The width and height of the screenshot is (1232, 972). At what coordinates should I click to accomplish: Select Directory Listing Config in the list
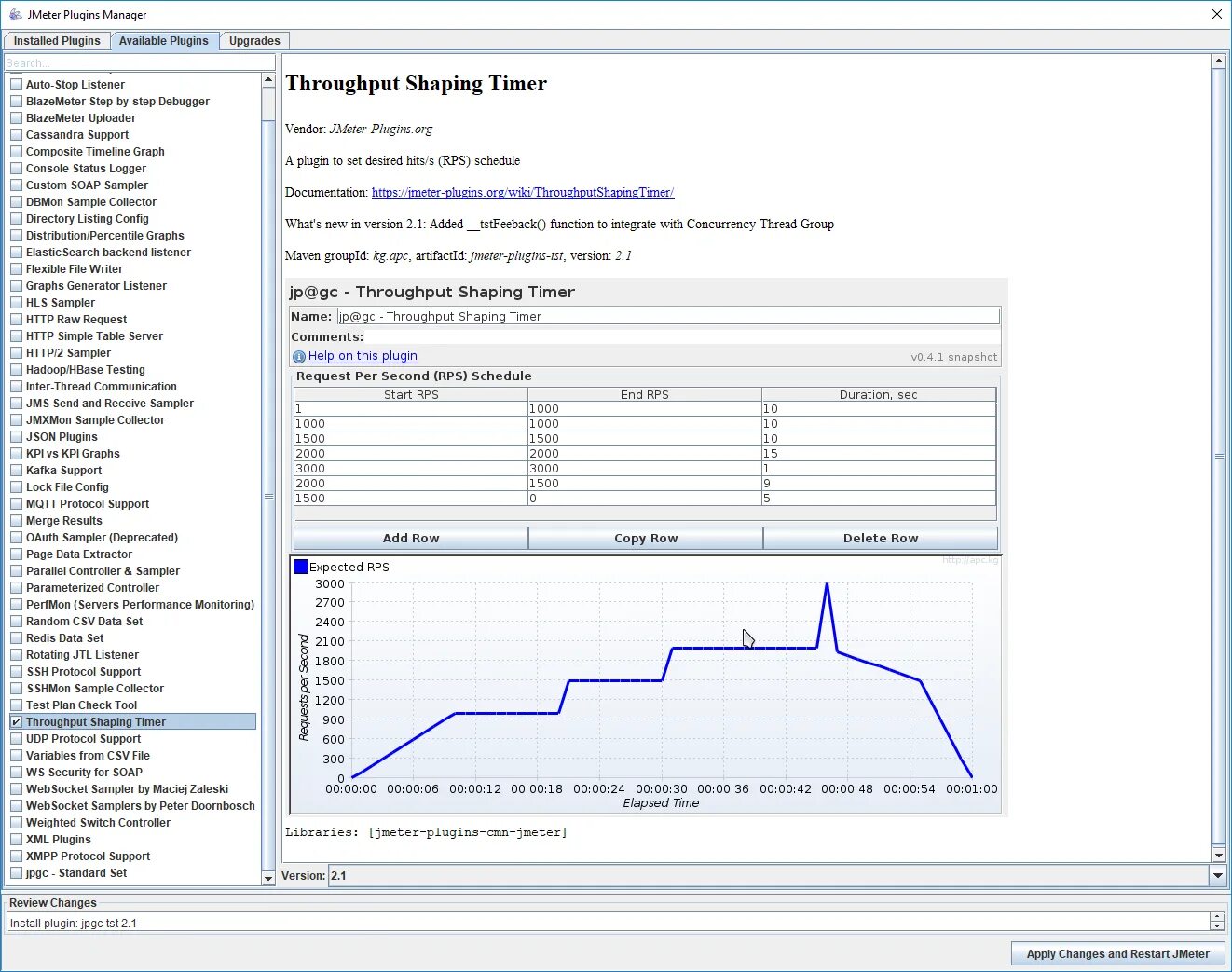(88, 219)
